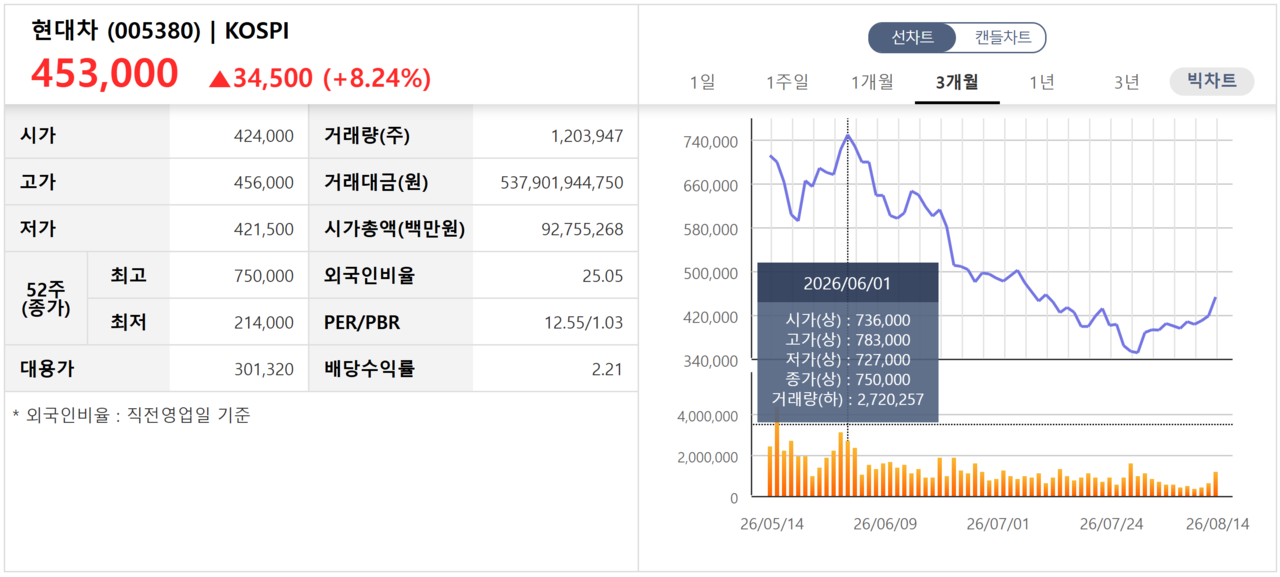This screenshot has width=1280, height=577.
Task: Click the 740,000 y-axis label
Action: (x=709, y=142)
